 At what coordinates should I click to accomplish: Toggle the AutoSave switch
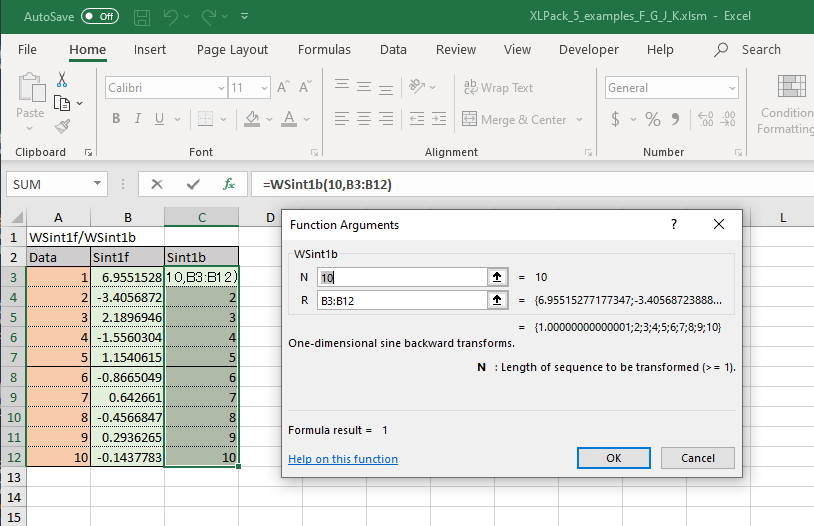coord(100,17)
